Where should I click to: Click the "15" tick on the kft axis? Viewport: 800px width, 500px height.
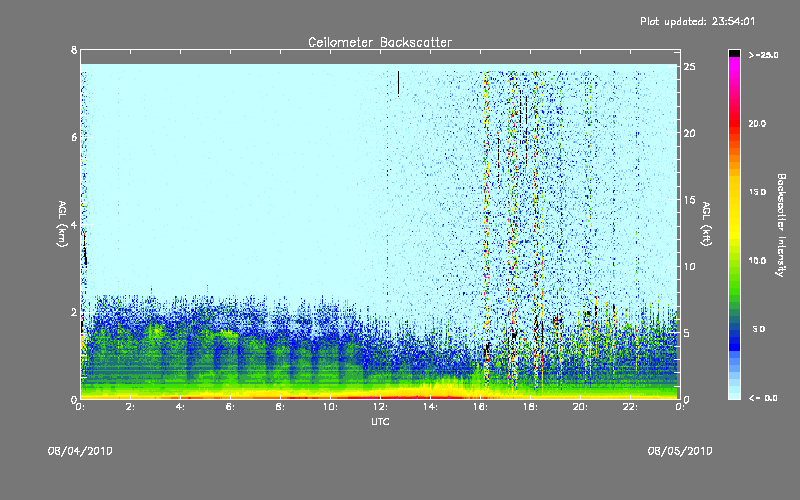(x=690, y=200)
